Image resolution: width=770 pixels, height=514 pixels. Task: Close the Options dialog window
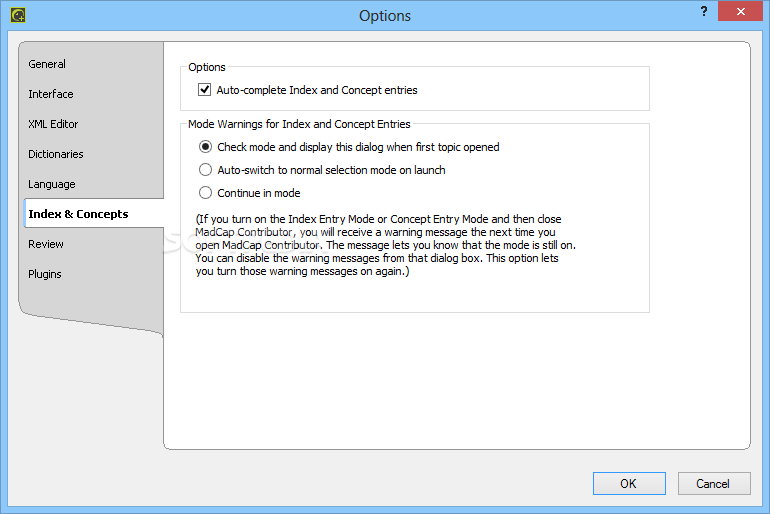pyautogui.click(x=741, y=11)
